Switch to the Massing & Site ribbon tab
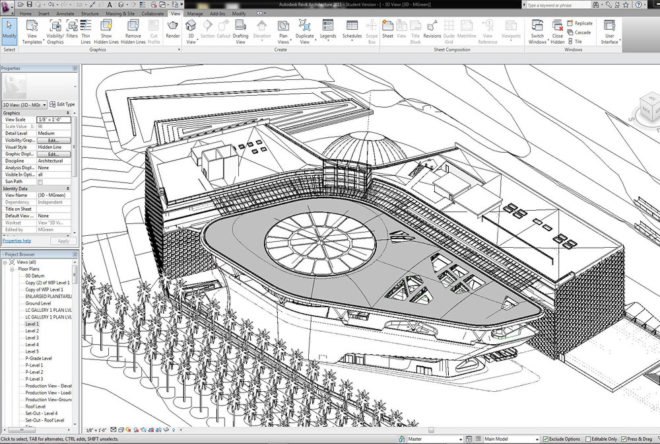 click(120, 13)
